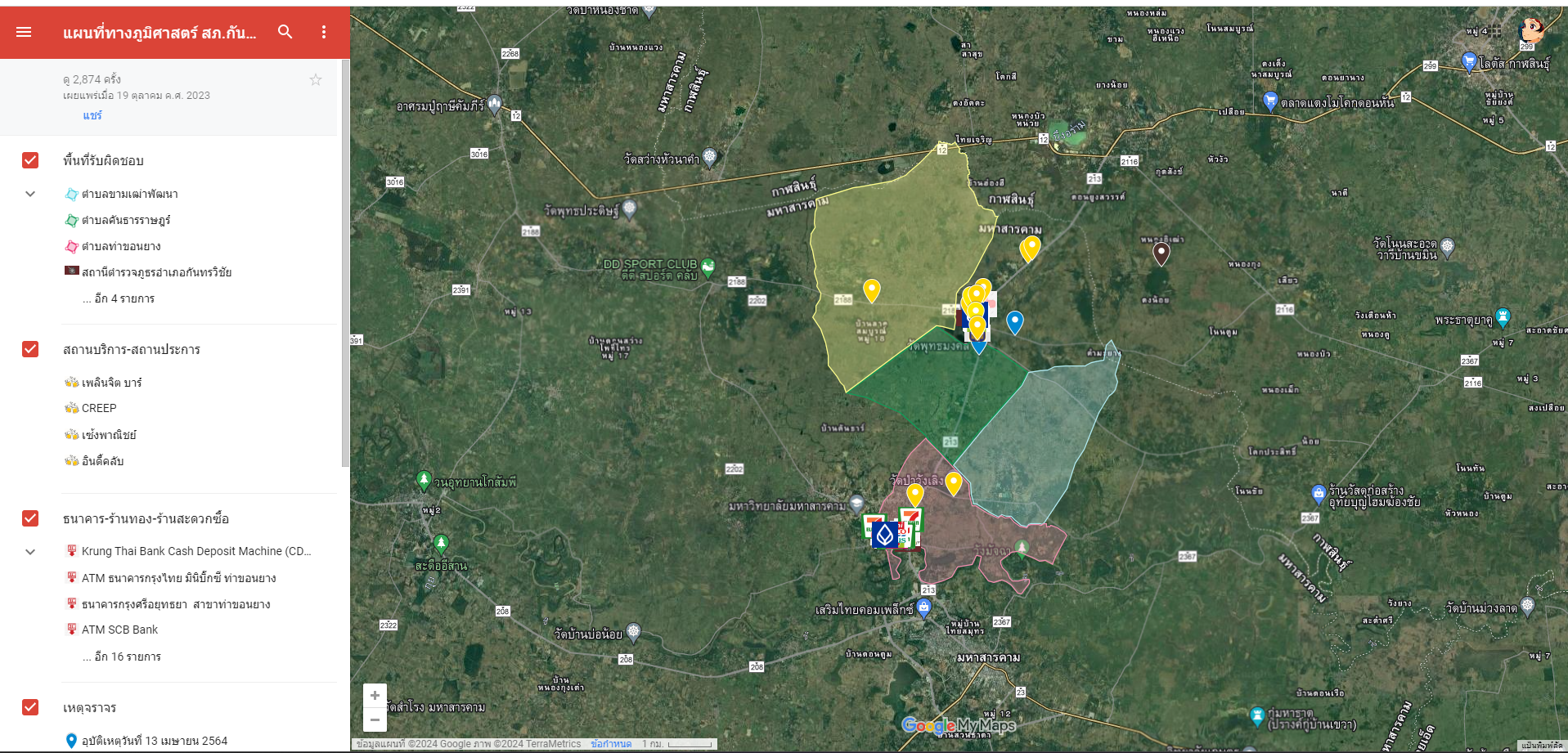The width and height of the screenshot is (1568, 753).
Task: Star this map with the star icon
Action: [316, 79]
